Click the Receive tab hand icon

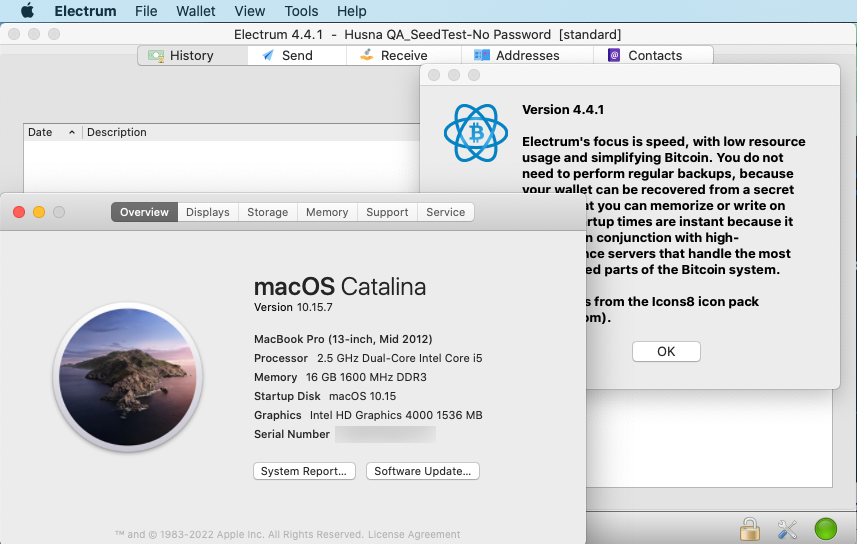(x=367, y=54)
